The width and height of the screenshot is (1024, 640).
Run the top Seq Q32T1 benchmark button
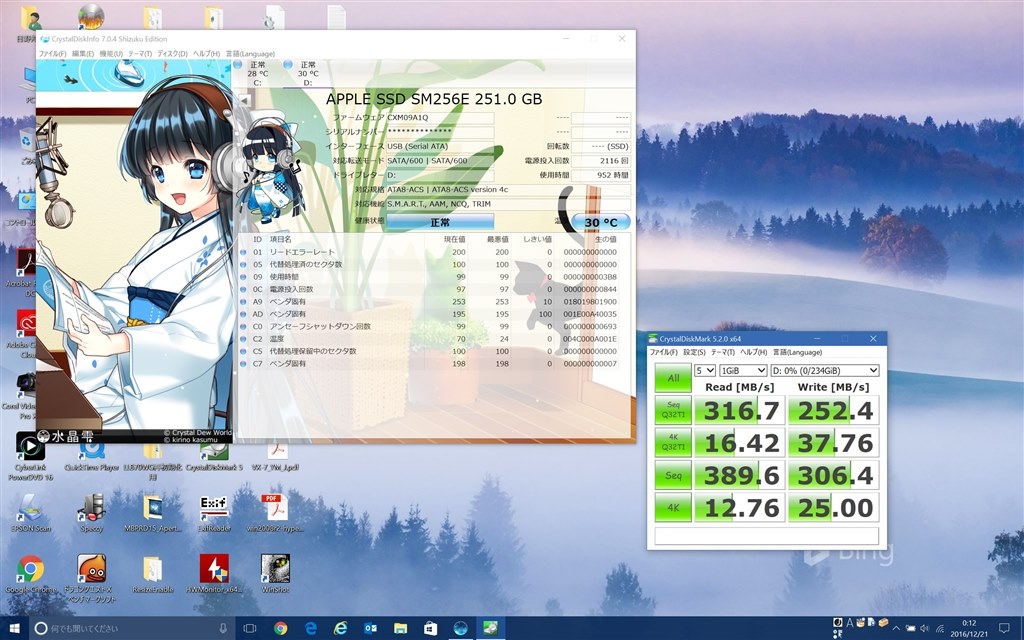coord(673,409)
